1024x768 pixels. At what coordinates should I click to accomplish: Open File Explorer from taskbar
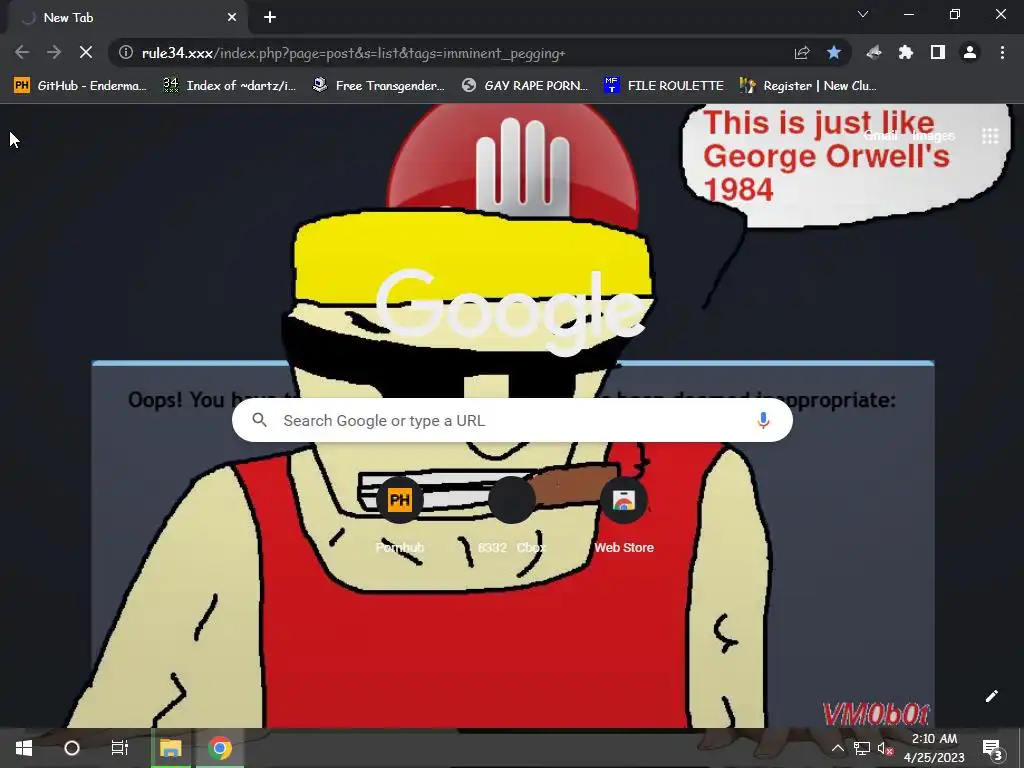click(170, 748)
